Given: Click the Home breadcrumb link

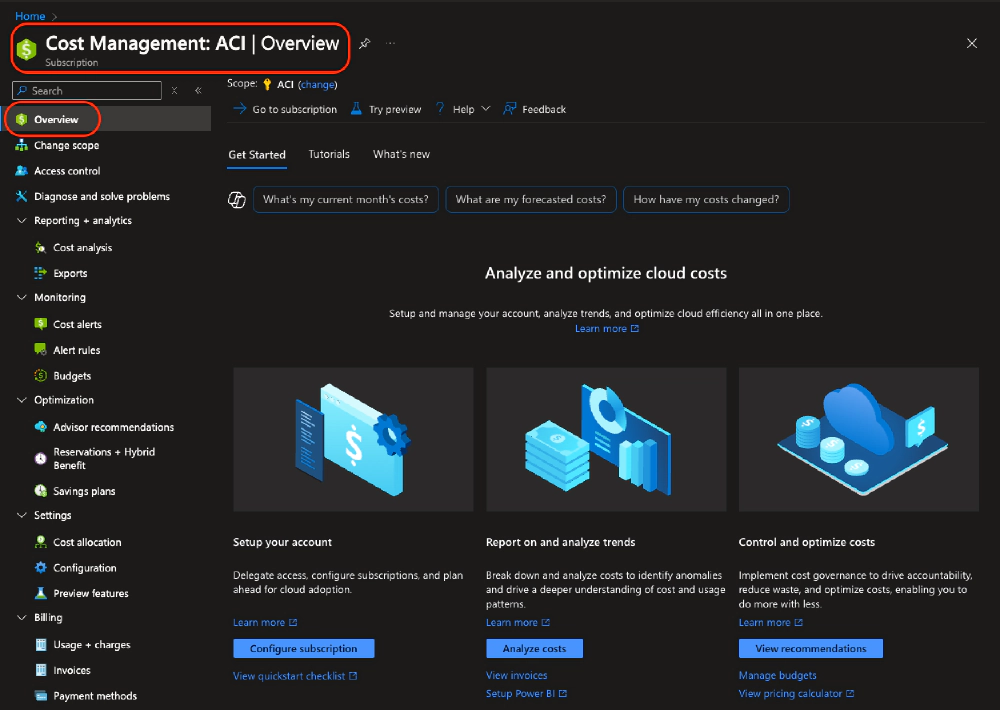Looking at the screenshot, I should [x=30, y=16].
